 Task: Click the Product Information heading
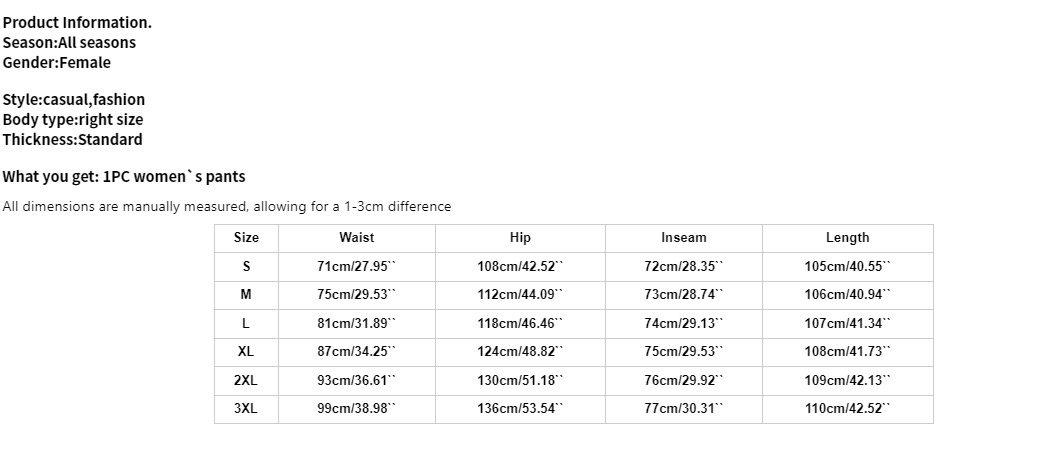coord(77,22)
